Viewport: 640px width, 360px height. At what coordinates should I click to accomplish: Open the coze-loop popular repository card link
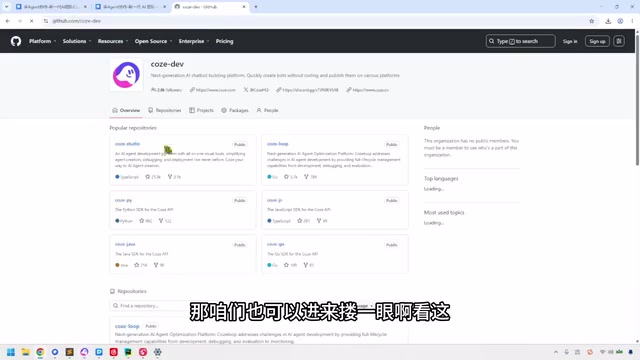[x=278, y=144]
